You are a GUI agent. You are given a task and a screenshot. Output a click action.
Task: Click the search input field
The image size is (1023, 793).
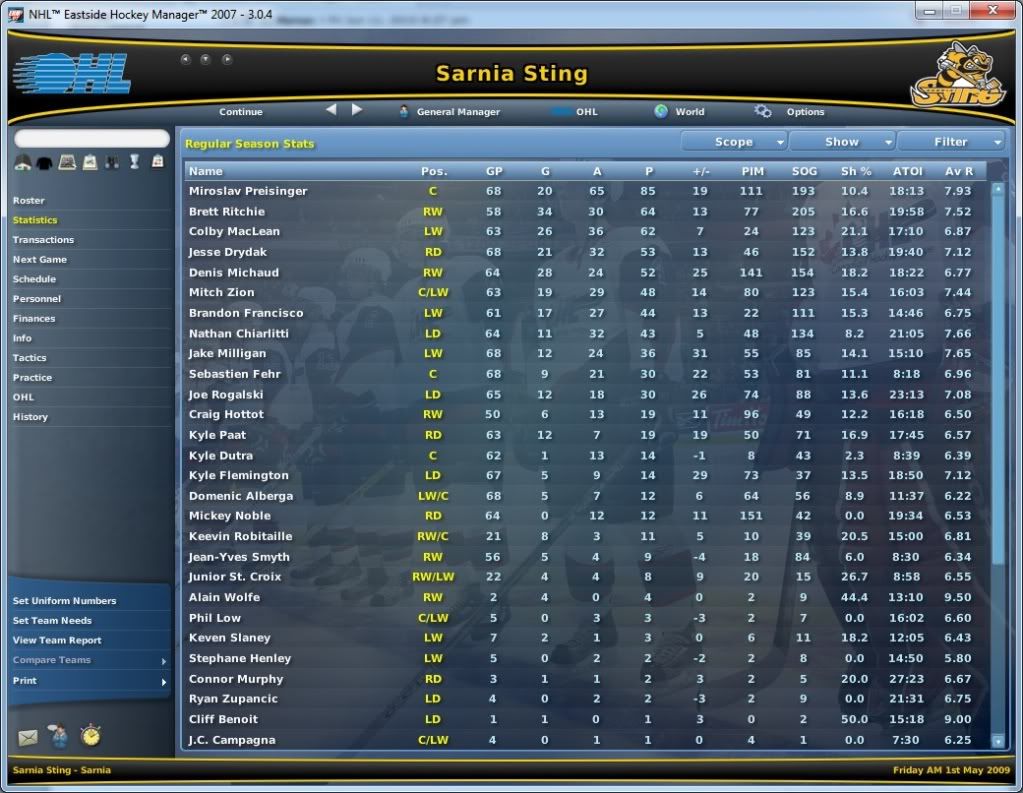pos(92,138)
